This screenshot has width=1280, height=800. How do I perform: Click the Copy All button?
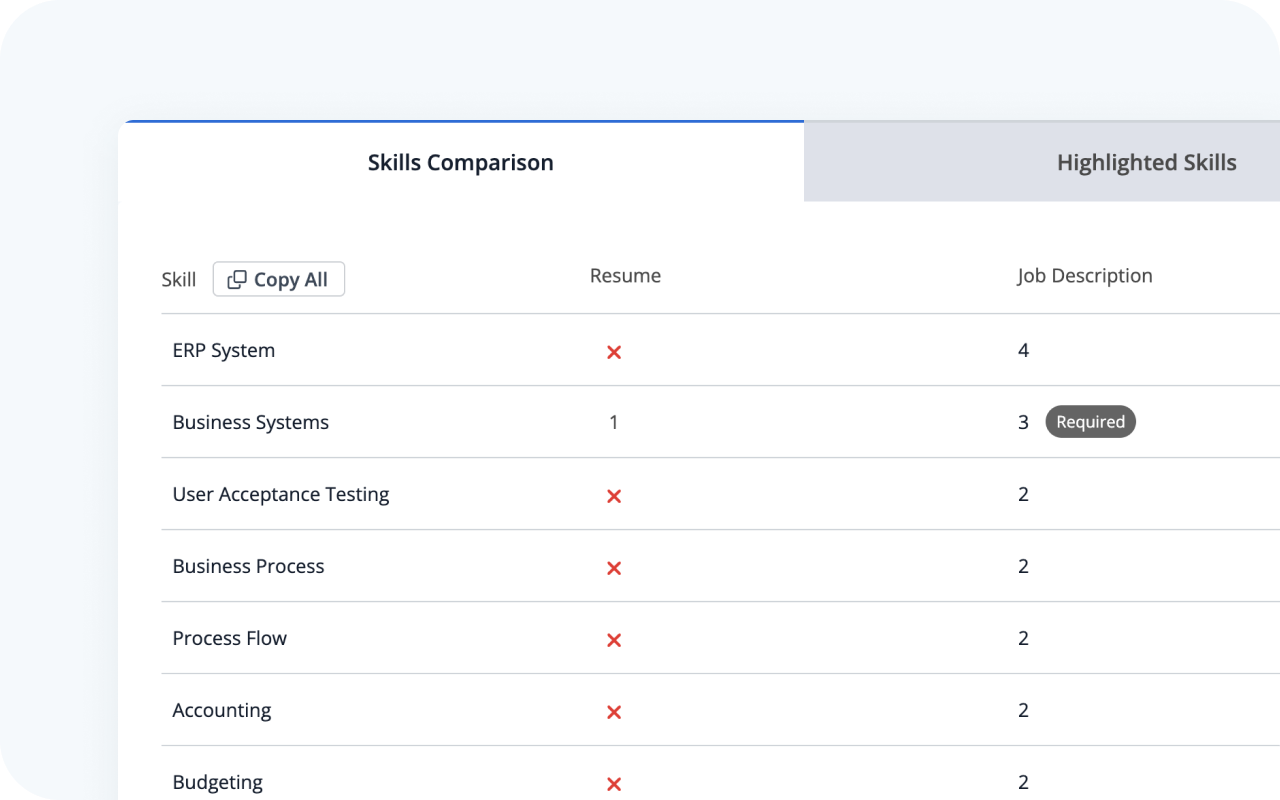coord(278,279)
